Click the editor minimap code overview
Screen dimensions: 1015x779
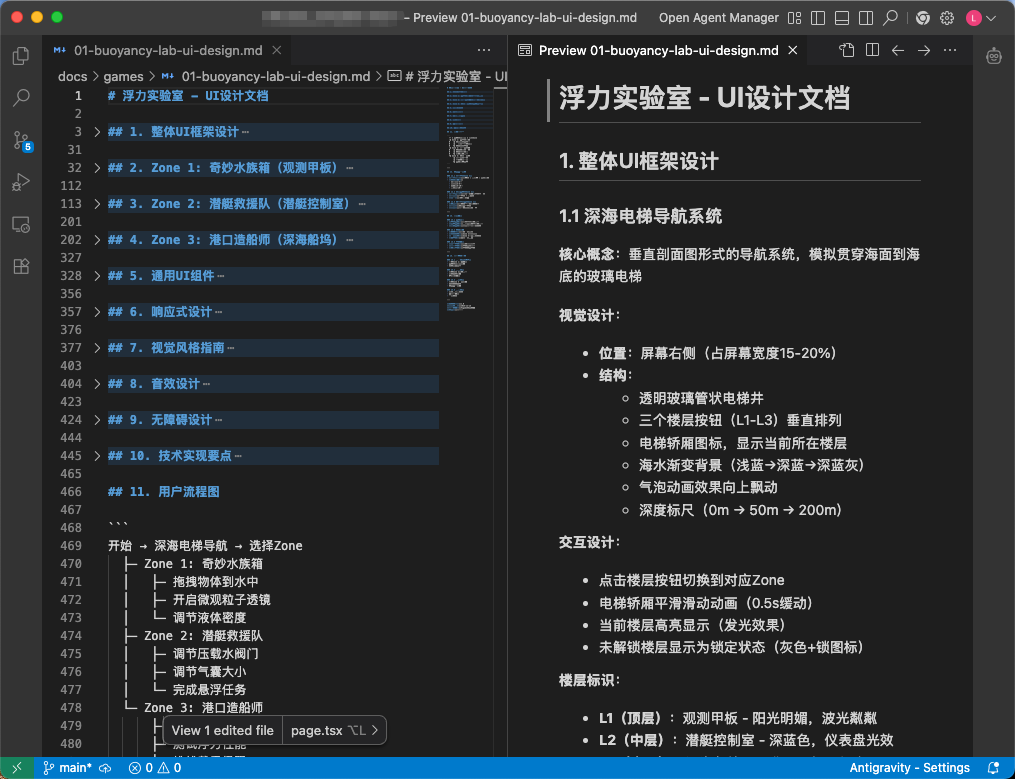[469, 199]
